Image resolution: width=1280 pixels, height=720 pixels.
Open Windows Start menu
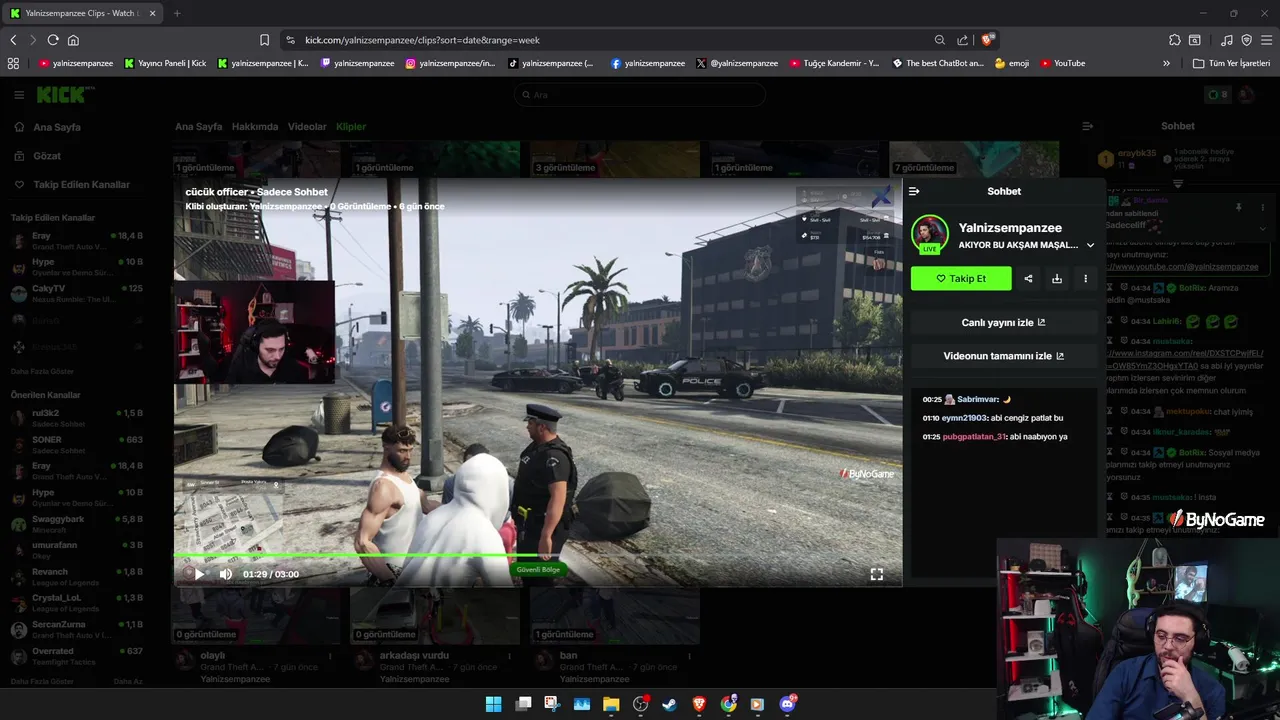pyautogui.click(x=493, y=704)
